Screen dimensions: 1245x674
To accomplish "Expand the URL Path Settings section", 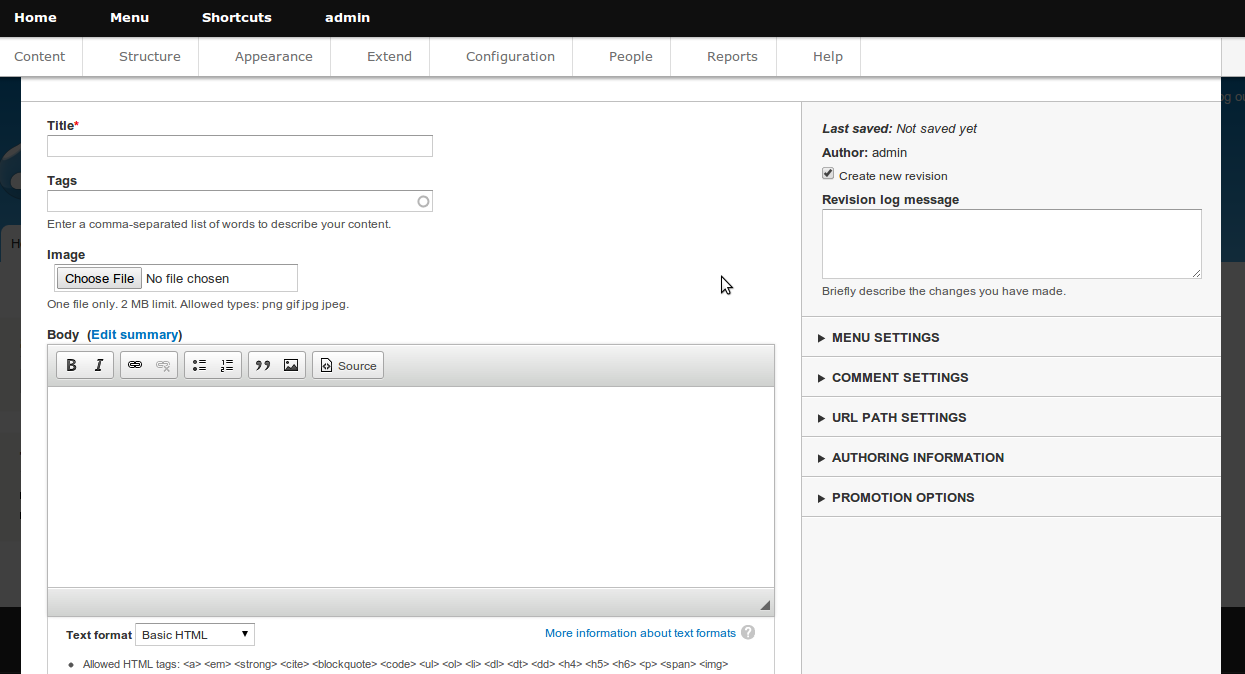I will point(898,418).
